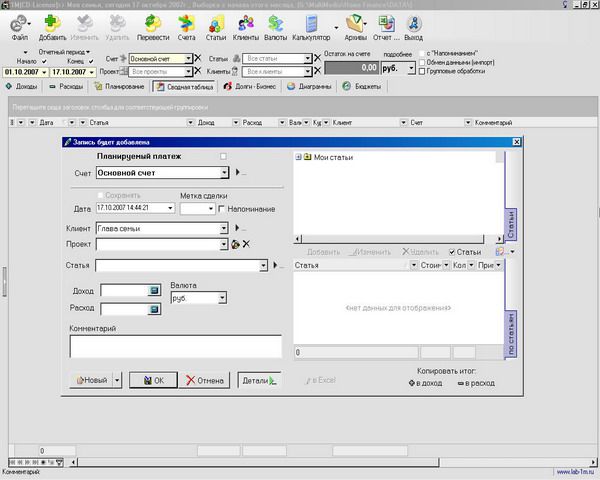Viewport: 600px width, 480px height.
Task: Expand the Мои статьи tree node
Action: (299, 157)
